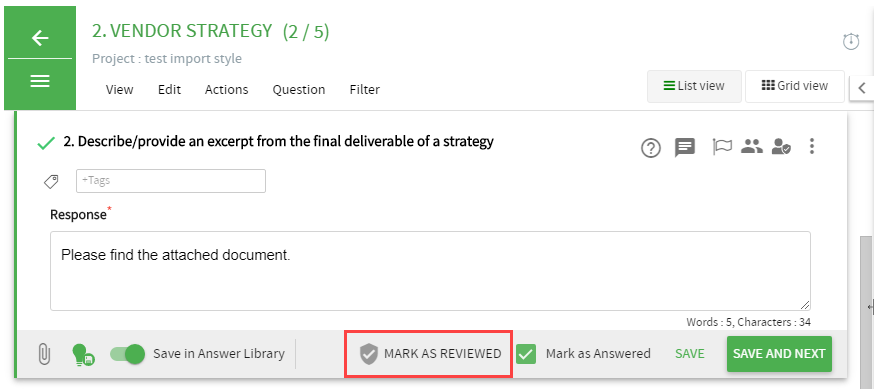Open the attachment paperclip icon
Image resolution: width=874 pixels, height=389 pixels.
[44, 354]
